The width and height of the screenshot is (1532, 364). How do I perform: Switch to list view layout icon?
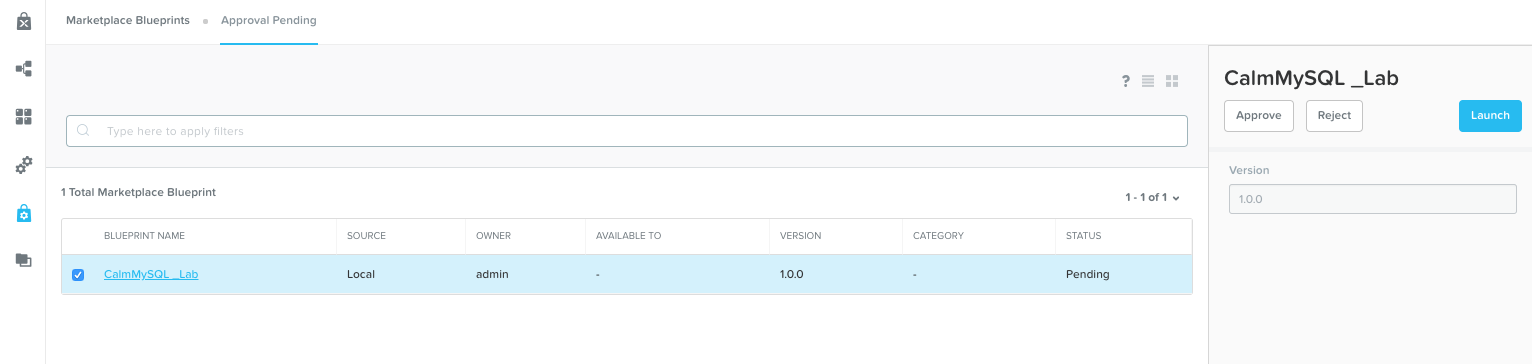[x=1148, y=81]
